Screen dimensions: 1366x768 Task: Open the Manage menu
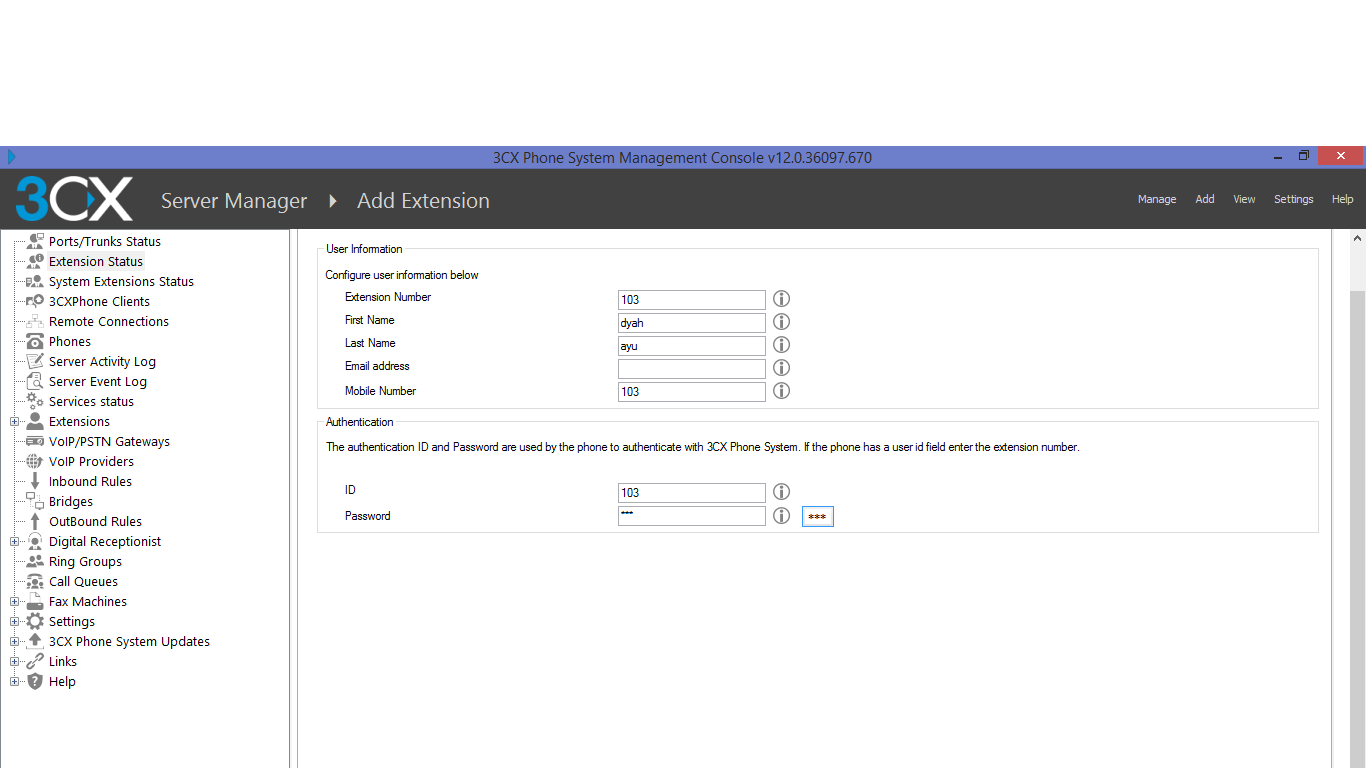click(x=1157, y=199)
